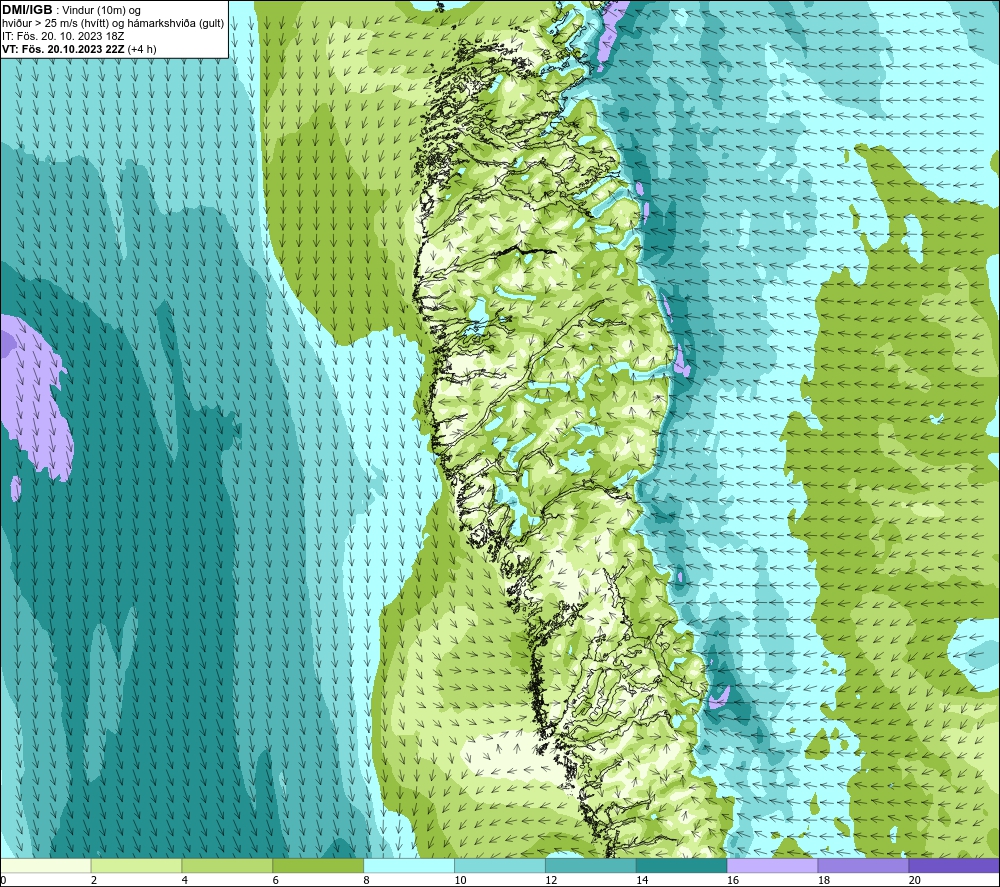Viewport: 1000px width, 887px height.
Task: Click the legend scale label '12'
Action: [551, 880]
